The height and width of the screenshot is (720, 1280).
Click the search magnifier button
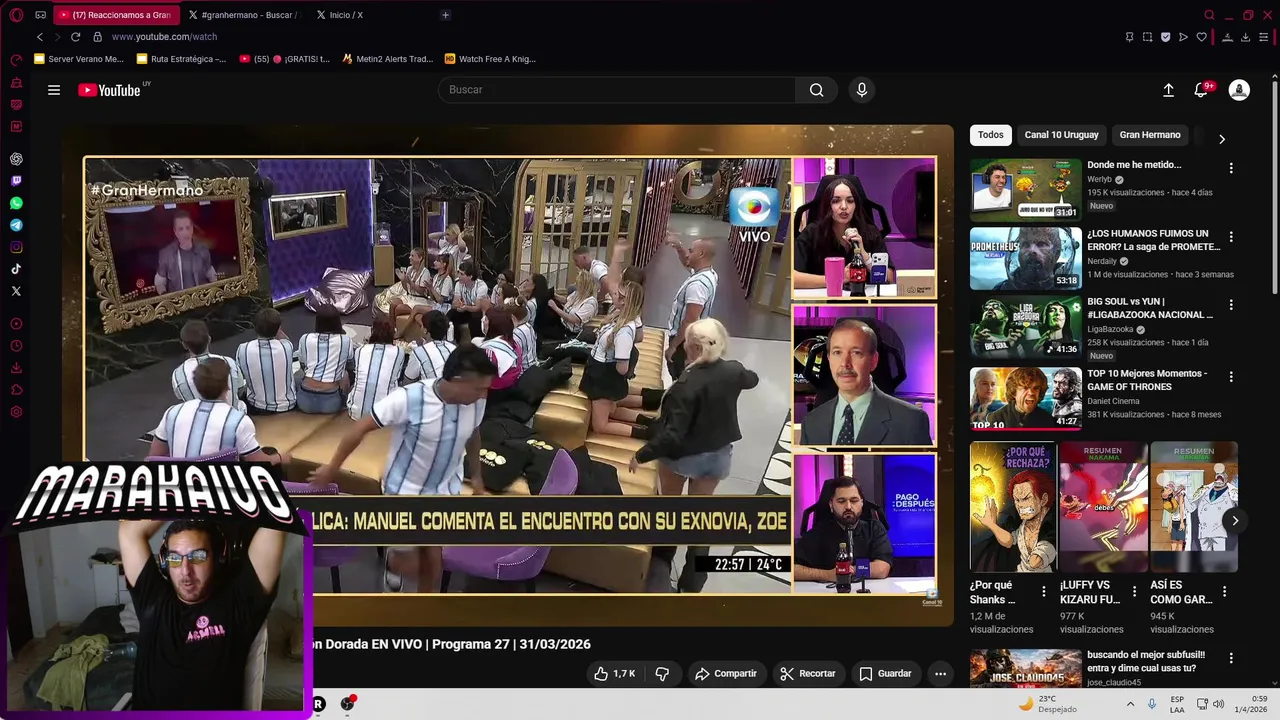(x=817, y=90)
